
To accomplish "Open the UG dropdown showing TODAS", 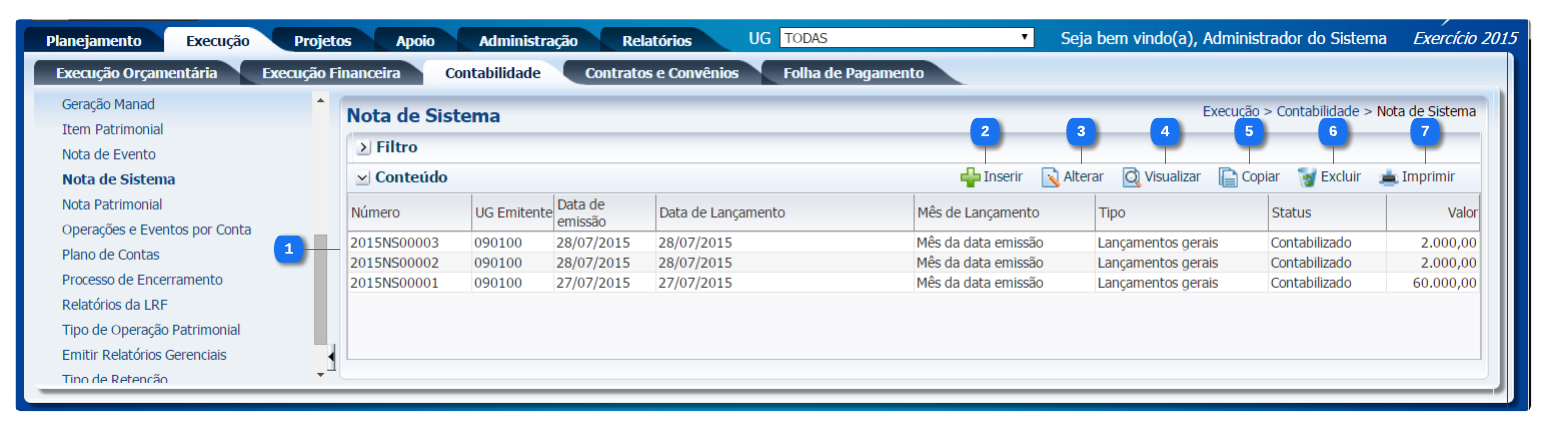I will [906, 39].
